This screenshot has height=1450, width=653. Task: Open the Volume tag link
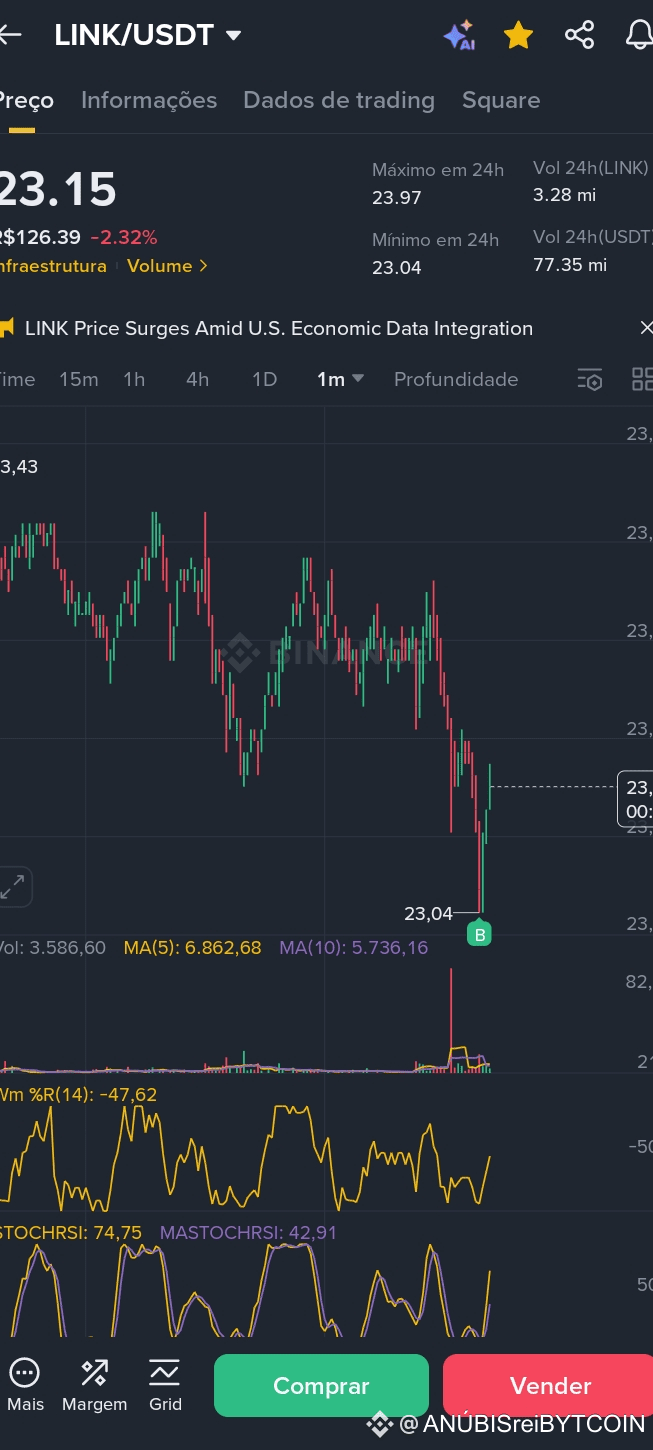point(167,266)
